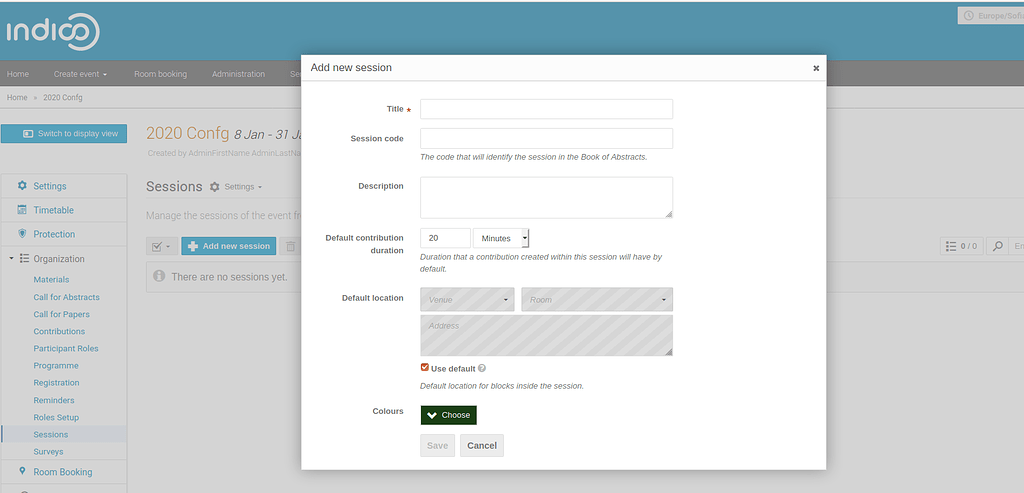
Task: Open Programme in the sidebar
Action: (56, 366)
